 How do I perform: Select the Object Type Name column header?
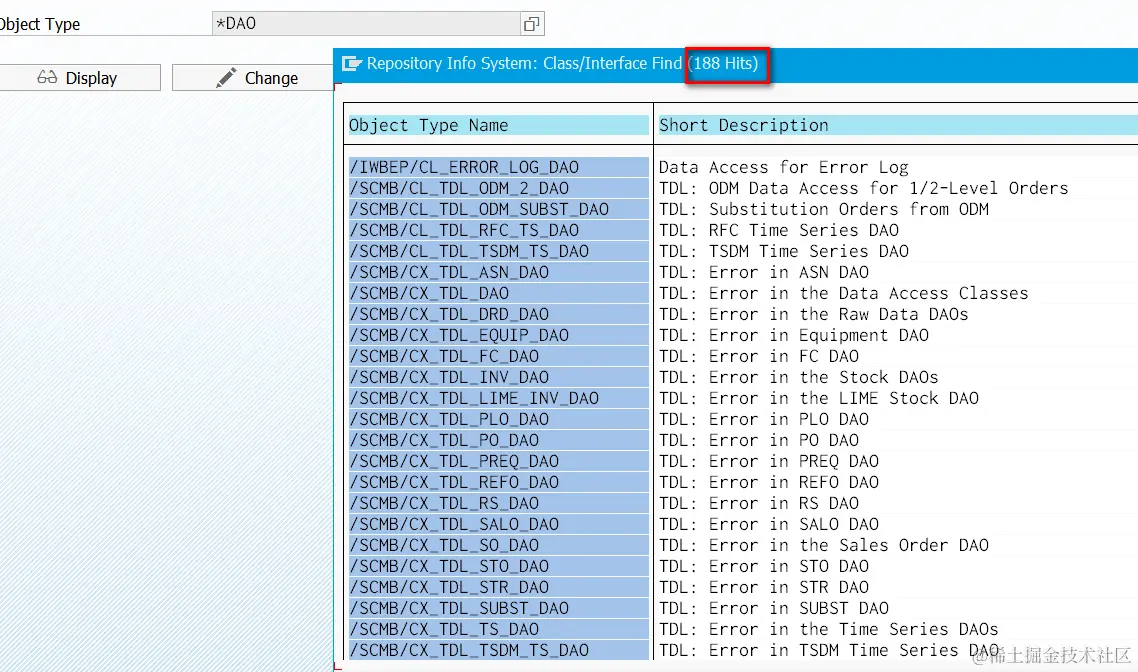pos(499,126)
